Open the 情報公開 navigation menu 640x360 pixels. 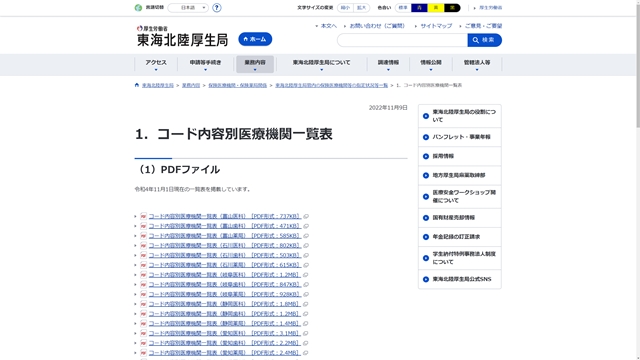[x=431, y=64]
